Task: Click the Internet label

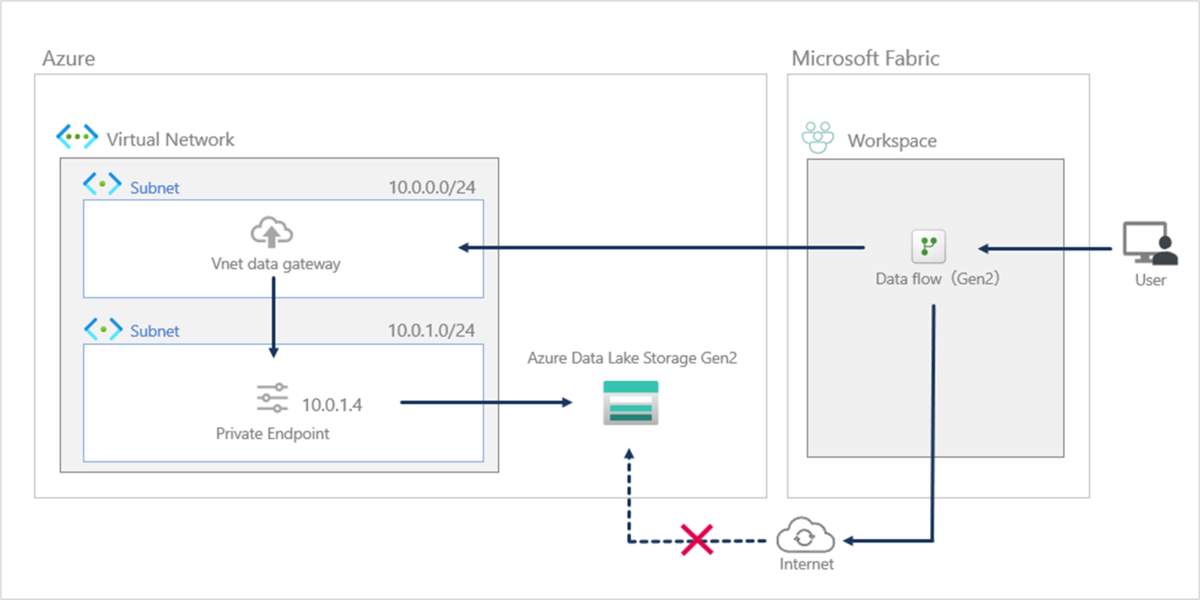Action: point(806,564)
